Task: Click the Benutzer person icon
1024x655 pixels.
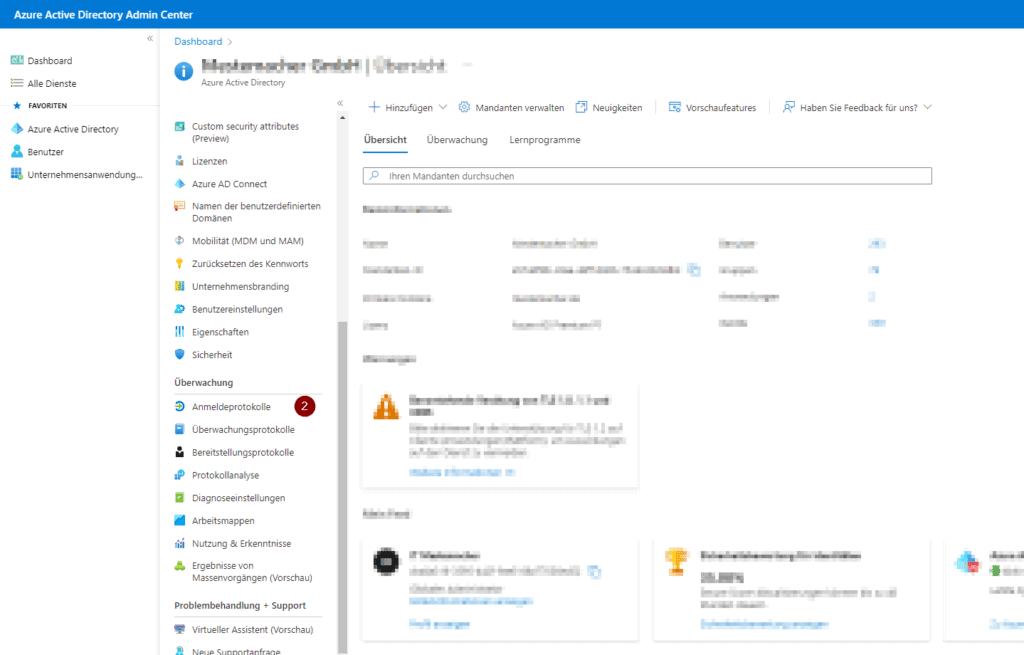Action: (x=17, y=152)
